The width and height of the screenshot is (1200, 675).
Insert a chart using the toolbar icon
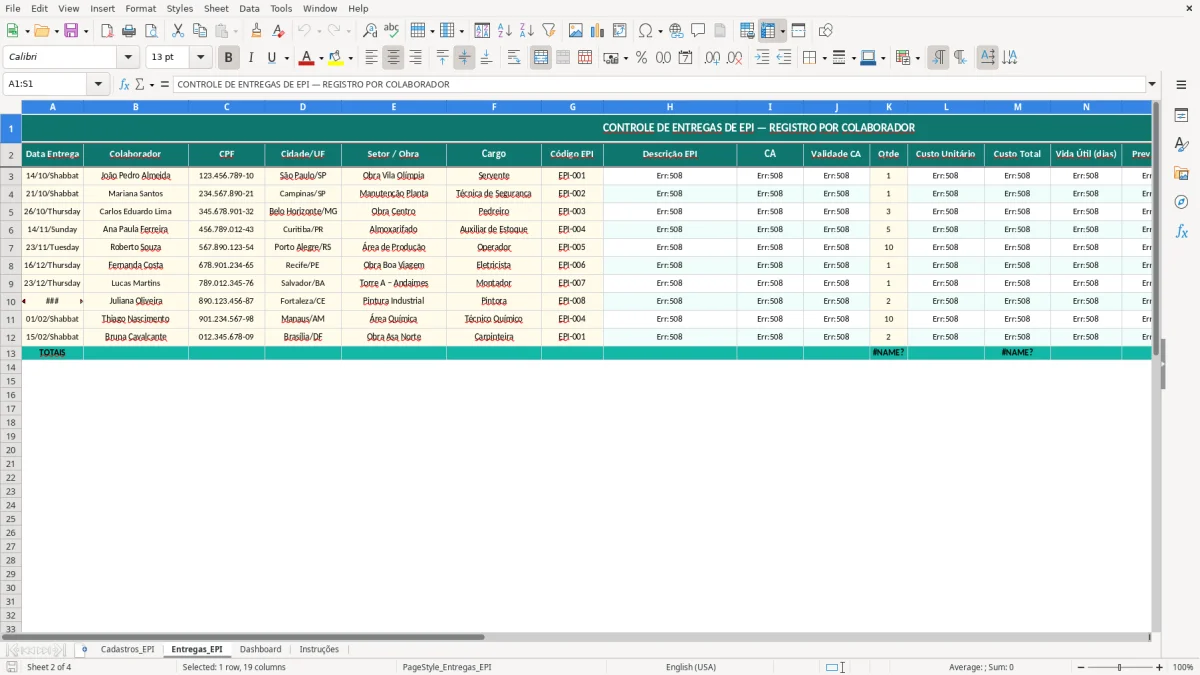coord(597,30)
